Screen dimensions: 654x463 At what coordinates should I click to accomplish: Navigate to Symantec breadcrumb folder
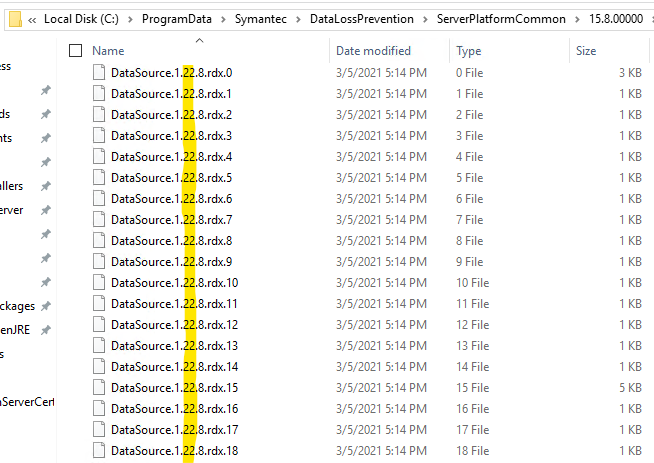pyautogui.click(x=261, y=19)
